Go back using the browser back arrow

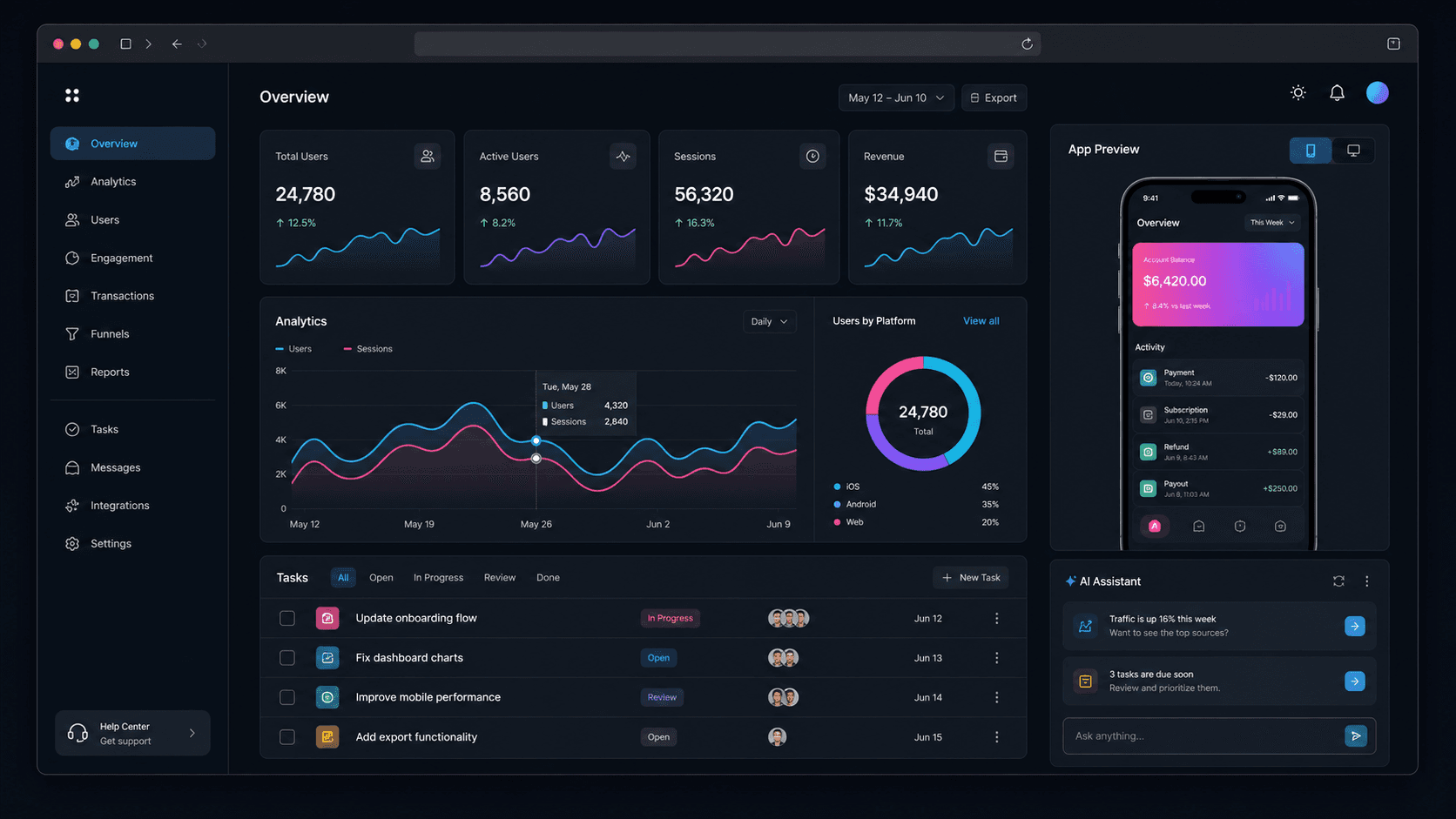click(x=177, y=44)
